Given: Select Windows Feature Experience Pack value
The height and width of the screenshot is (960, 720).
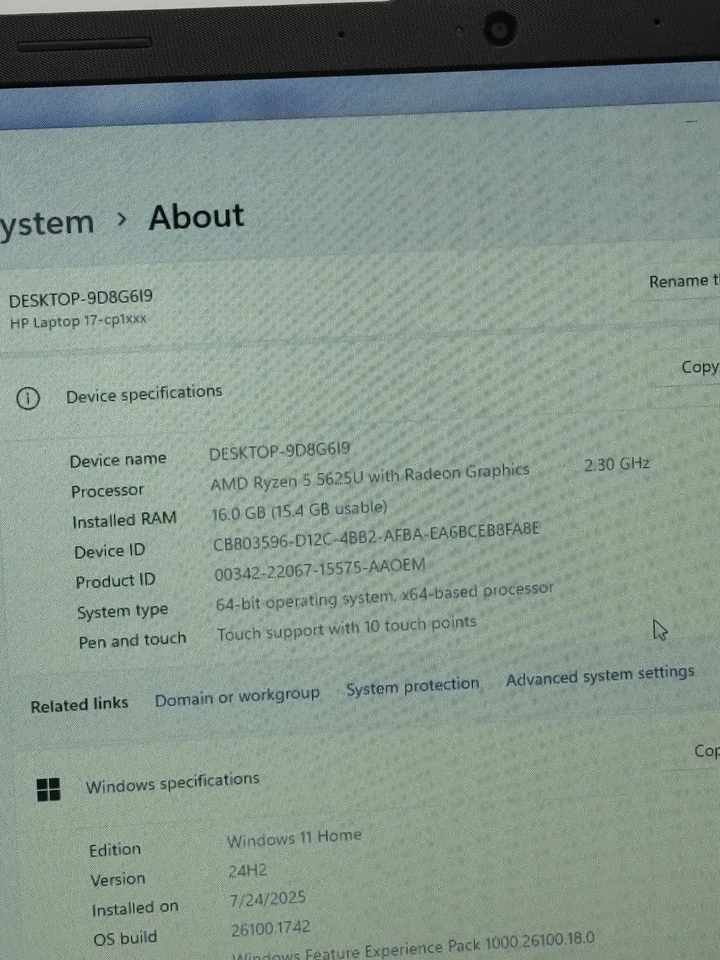Looking at the screenshot, I should tap(413, 947).
